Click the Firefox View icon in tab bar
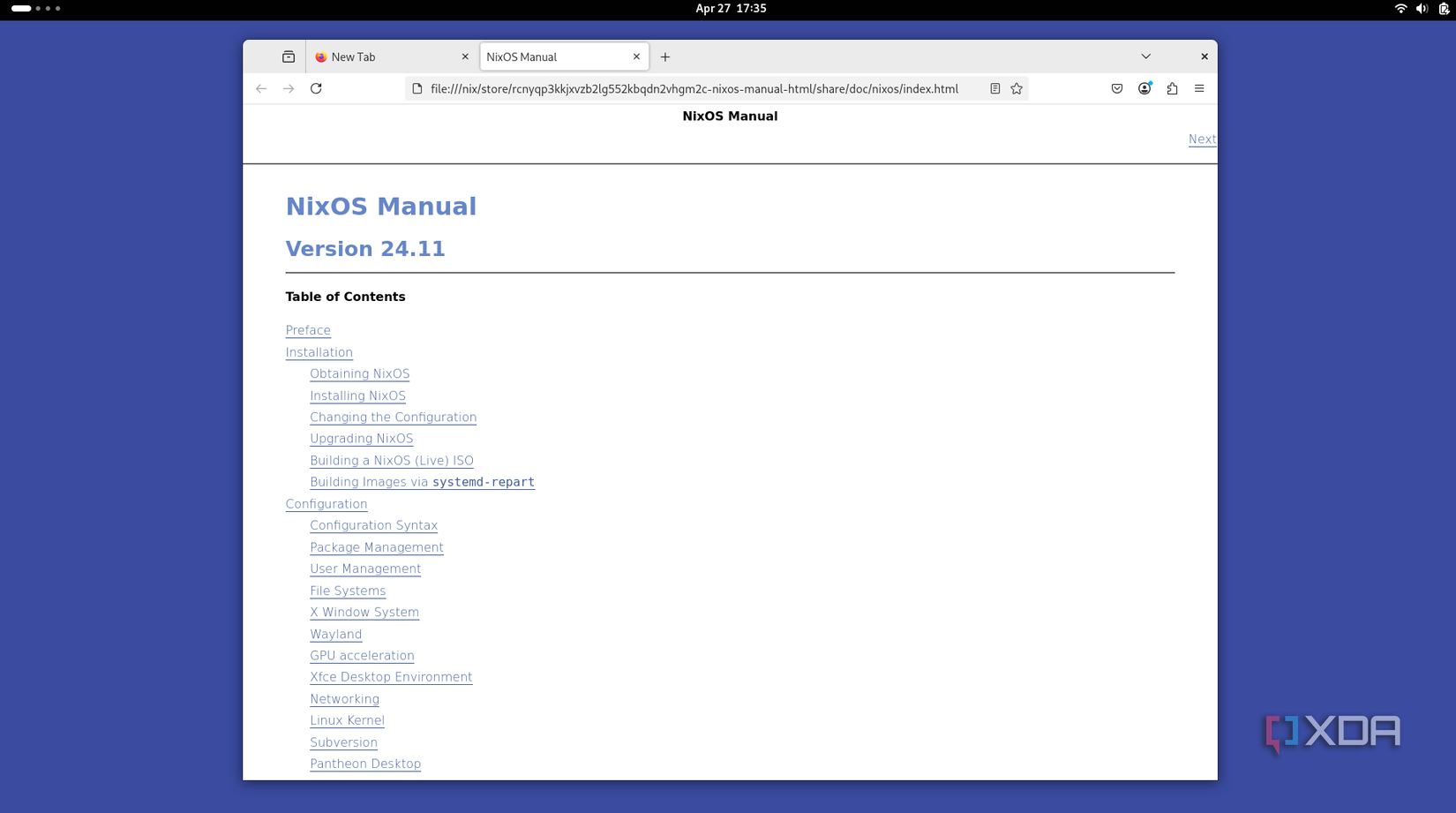Screen dimensions: 1456x813 pyautogui.click(x=289, y=56)
